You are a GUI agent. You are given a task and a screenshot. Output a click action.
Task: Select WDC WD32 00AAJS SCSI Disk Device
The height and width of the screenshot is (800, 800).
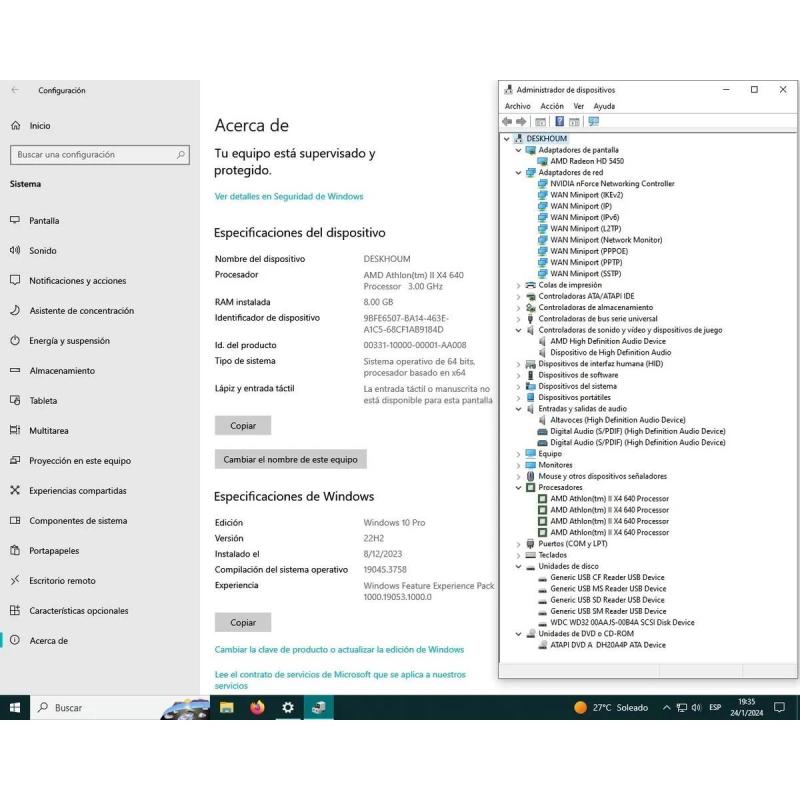[622, 622]
